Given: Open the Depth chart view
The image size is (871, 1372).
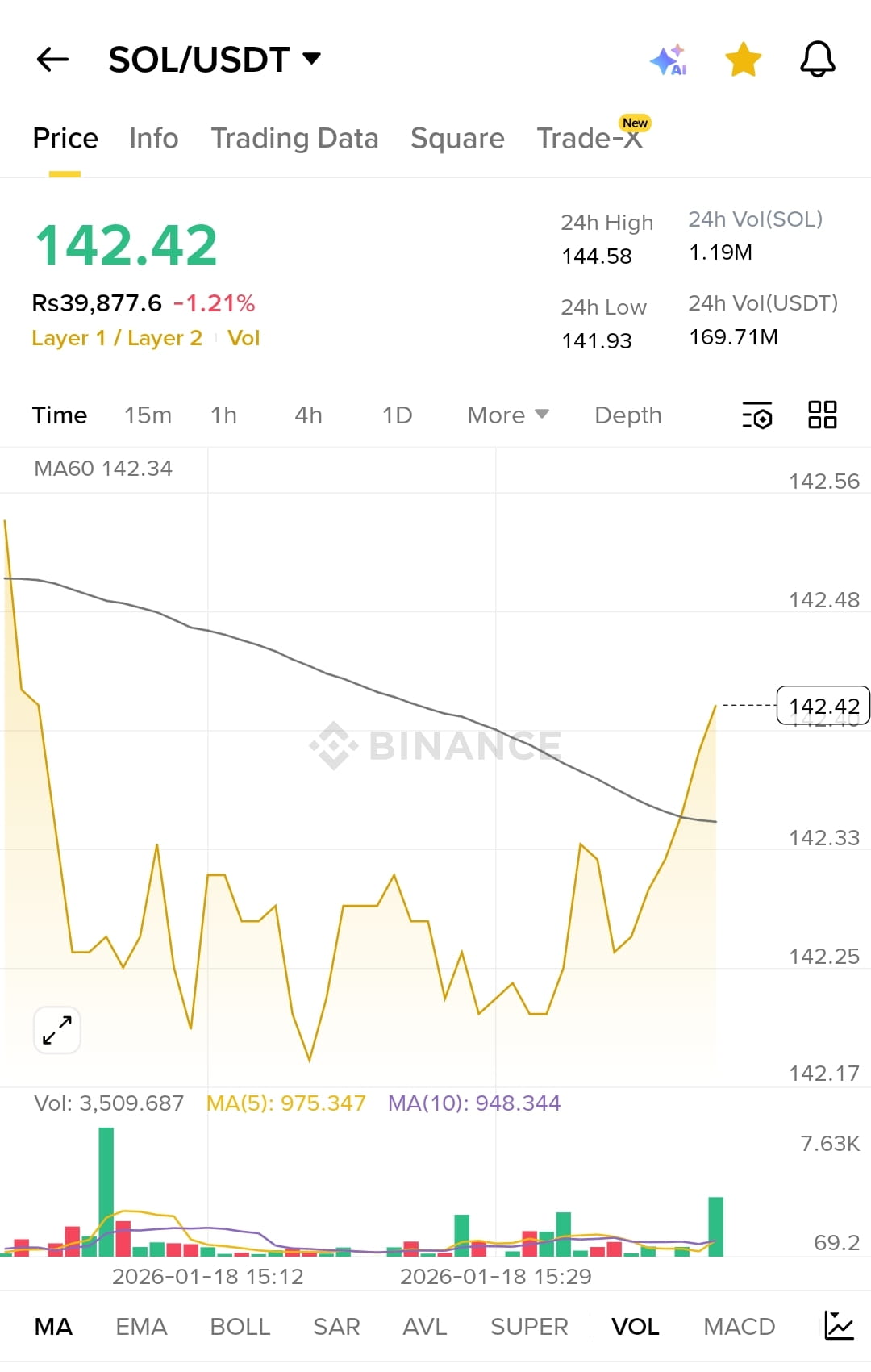Looking at the screenshot, I should tap(628, 415).
